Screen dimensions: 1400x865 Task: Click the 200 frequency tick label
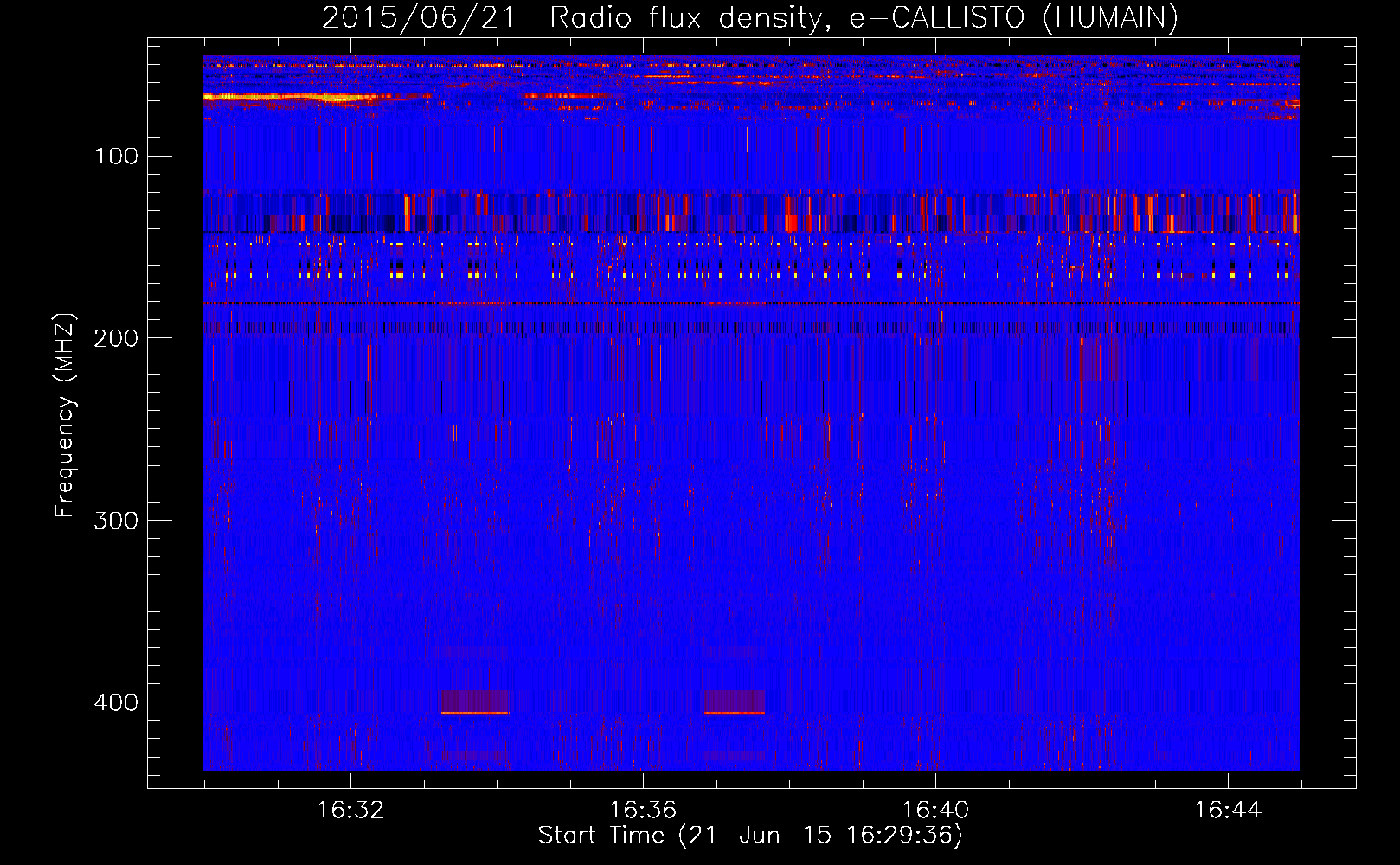click(x=117, y=338)
